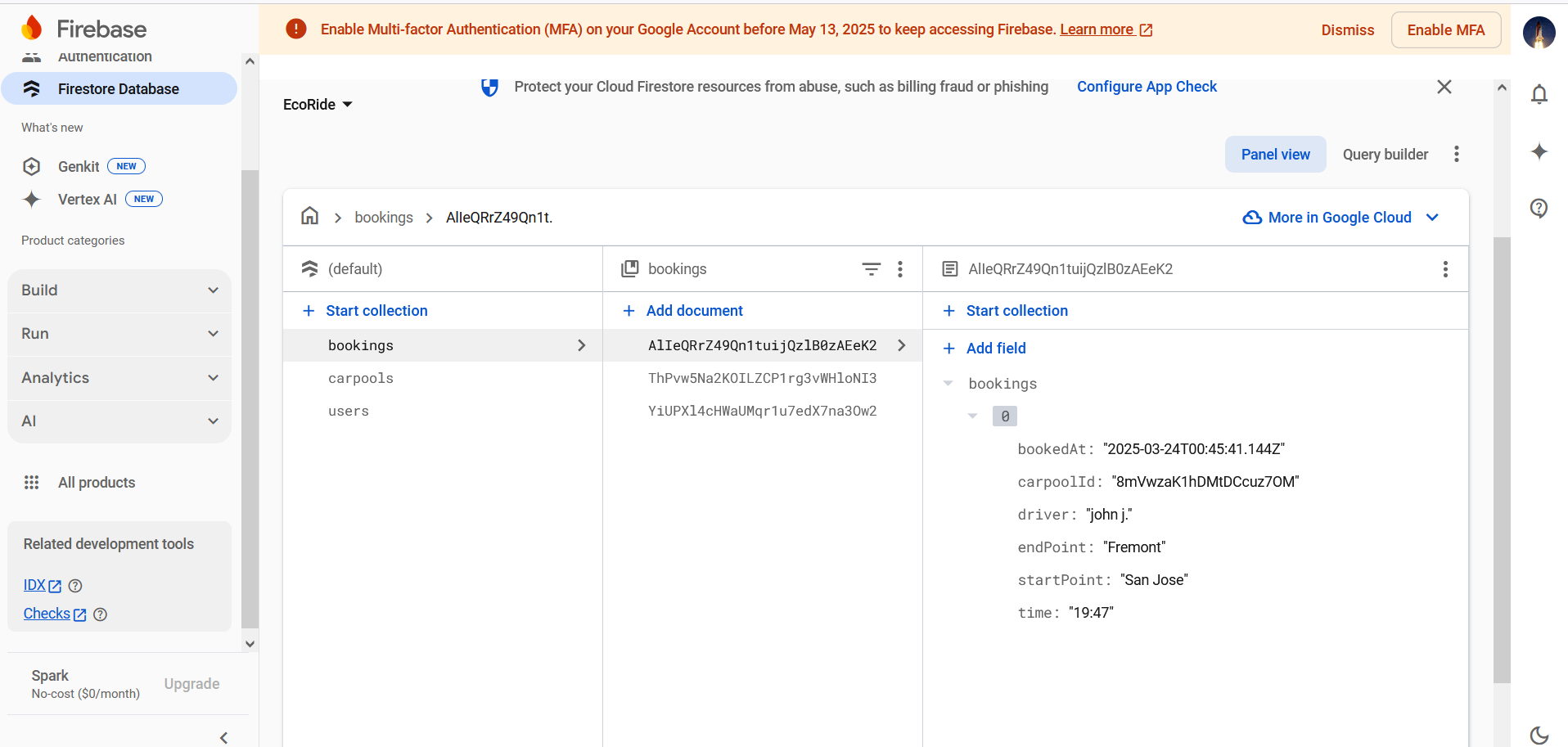Open the document overflow menu
This screenshot has width=1568, height=747.
pyautogui.click(x=1445, y=269)
